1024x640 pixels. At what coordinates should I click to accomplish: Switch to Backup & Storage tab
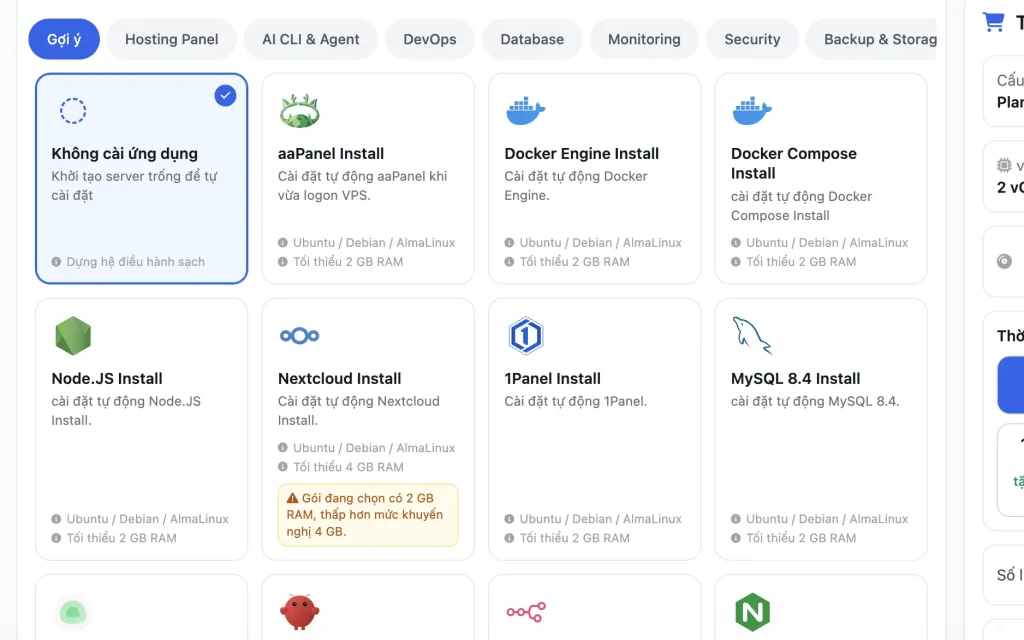[x=872, y=39]
